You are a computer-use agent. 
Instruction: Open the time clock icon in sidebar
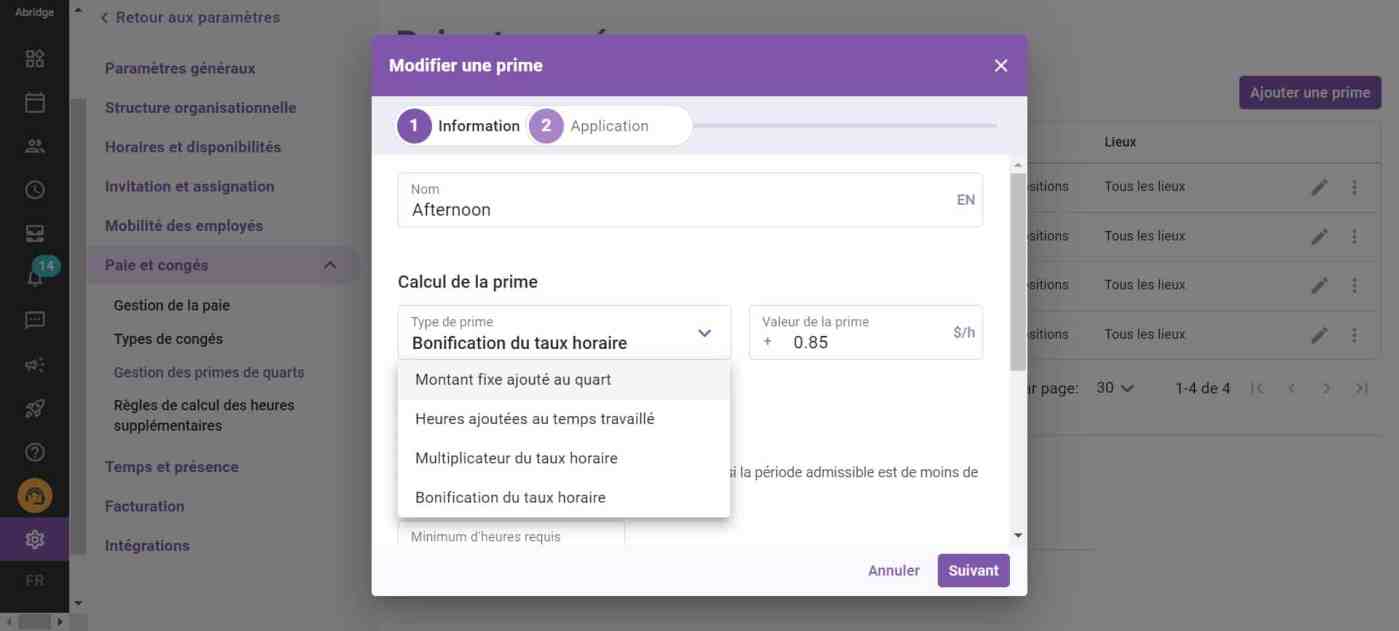point(34,188)
